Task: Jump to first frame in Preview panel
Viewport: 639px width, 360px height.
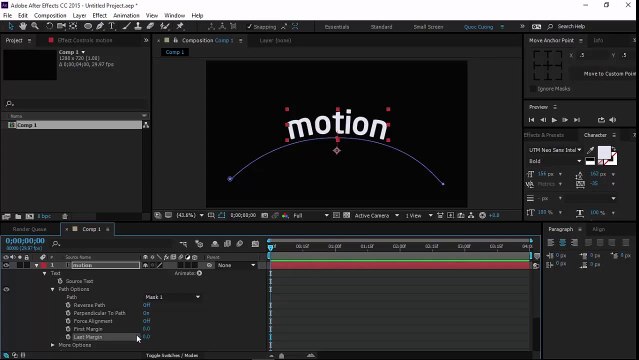Action: click(x=531, y=120)
